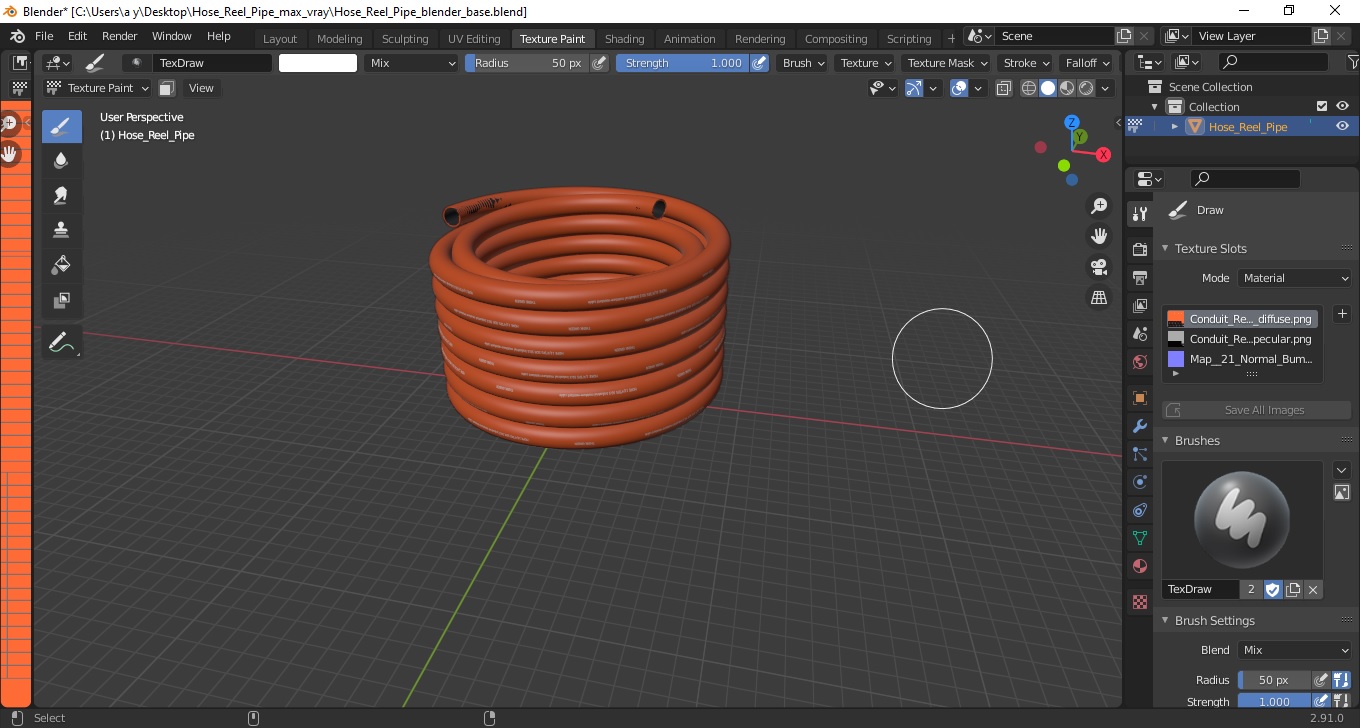Viewport: 1360px width, 728px height.
Task: Open the Object properties tab
Action: (x=1139, y=398)
